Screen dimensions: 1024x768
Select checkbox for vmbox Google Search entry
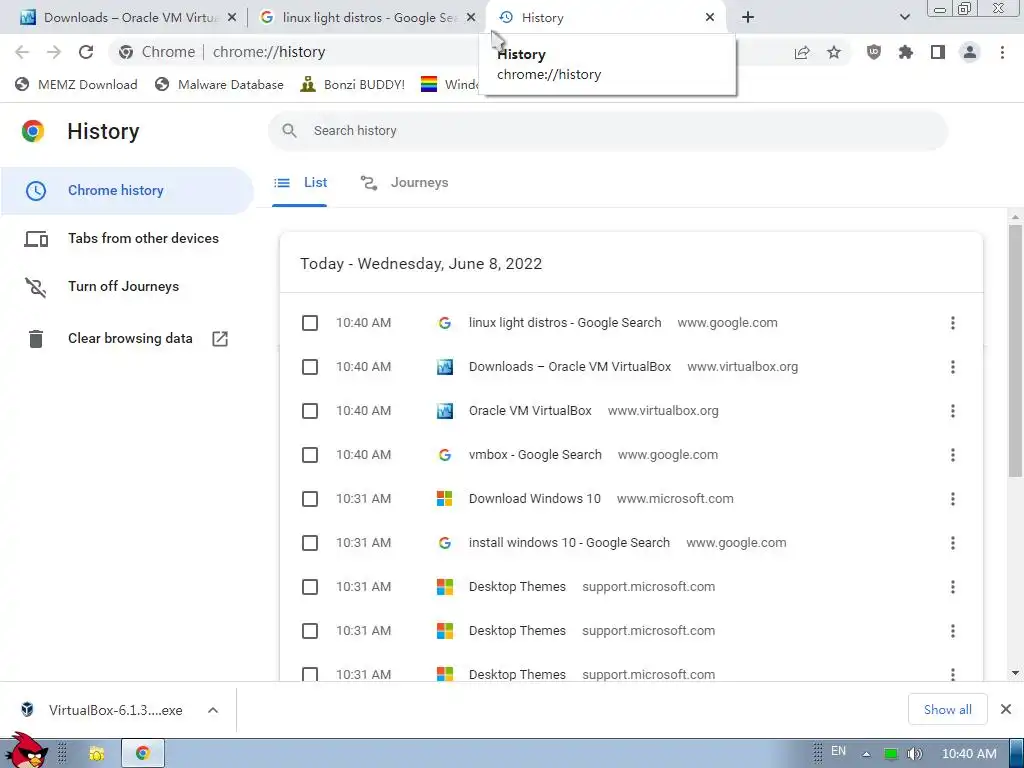tap(310, 455)
